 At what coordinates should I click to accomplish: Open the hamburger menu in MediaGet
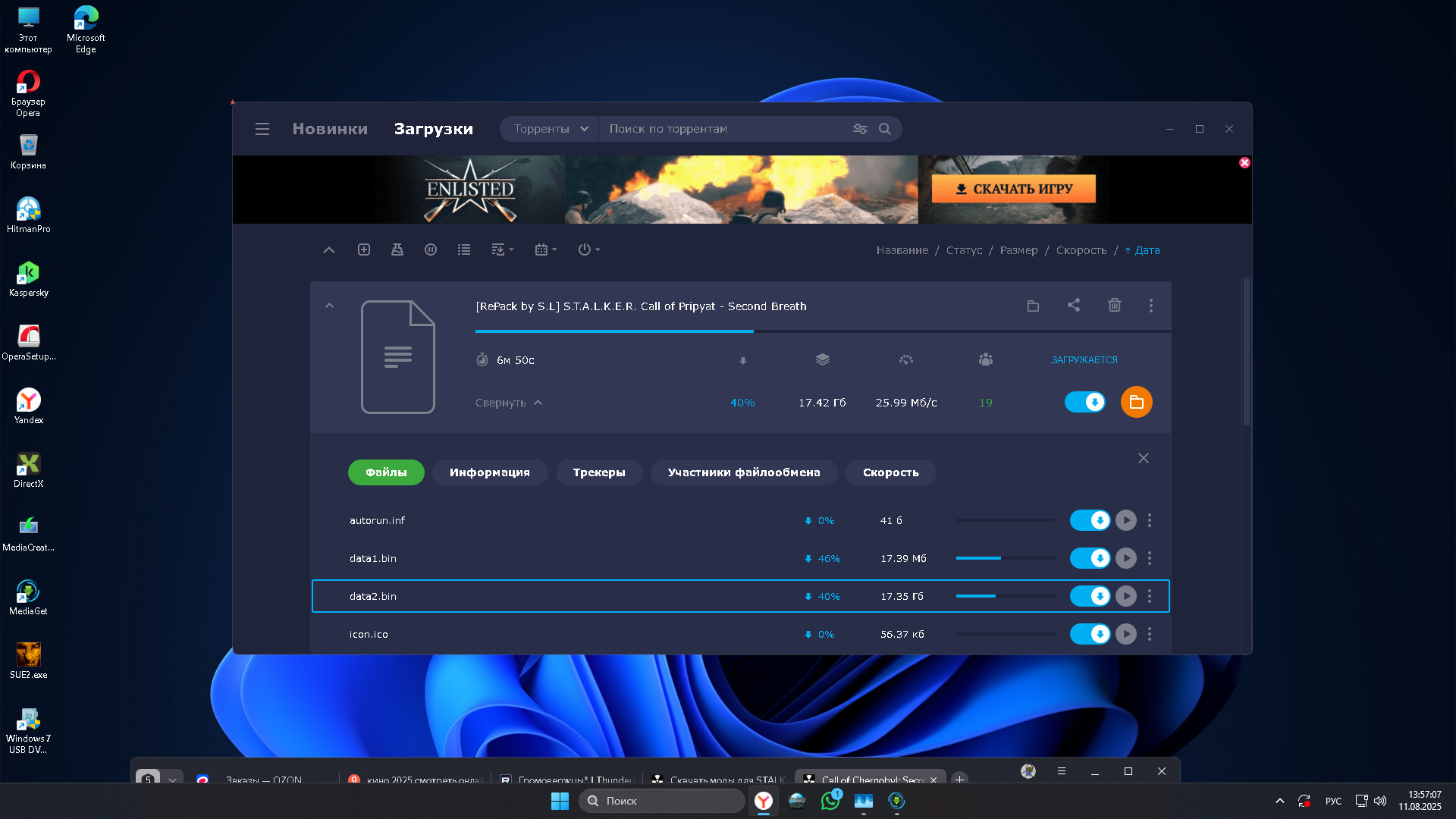[x=262, y=129]
